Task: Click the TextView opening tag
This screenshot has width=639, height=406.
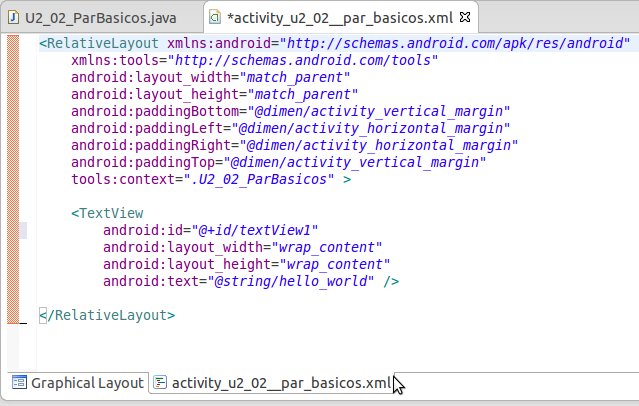Action: (107, 213)
